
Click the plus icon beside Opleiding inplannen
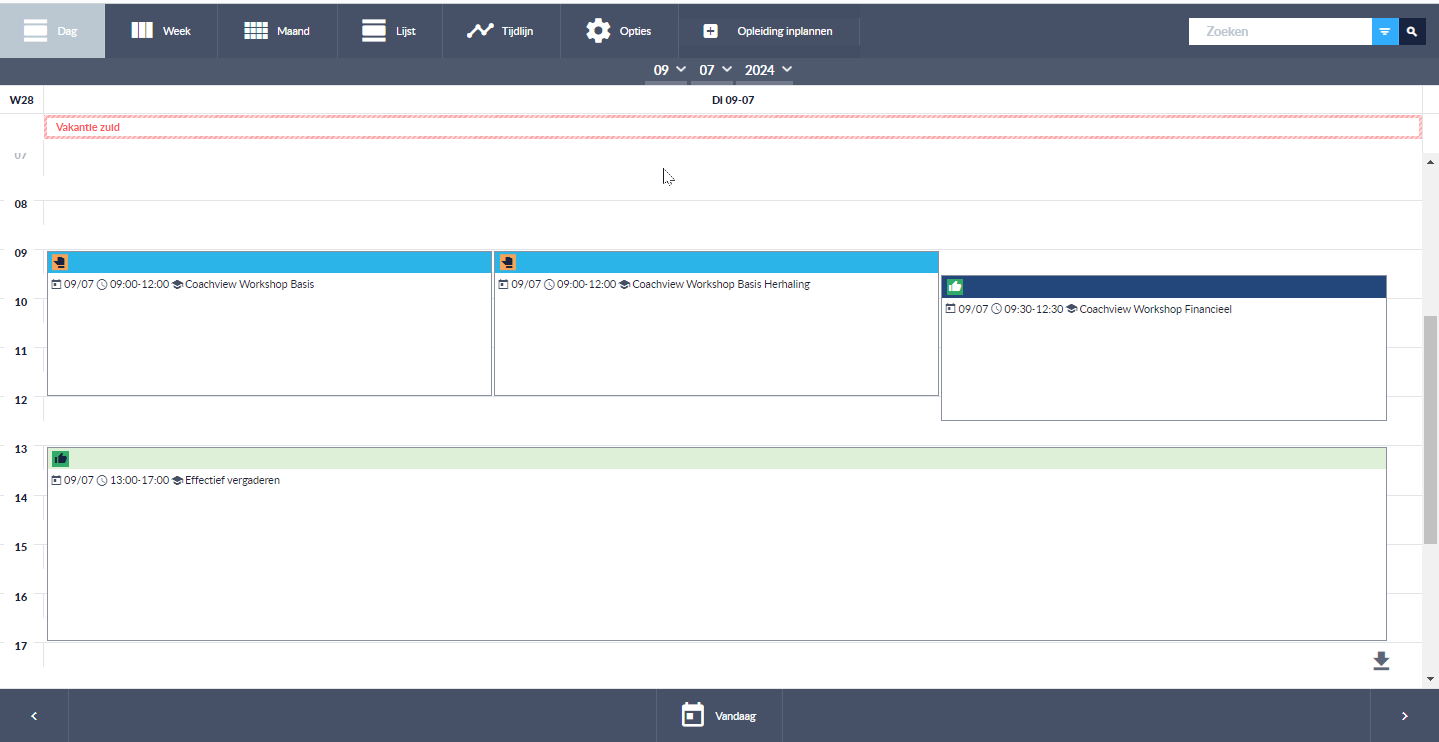coord(710,31)
